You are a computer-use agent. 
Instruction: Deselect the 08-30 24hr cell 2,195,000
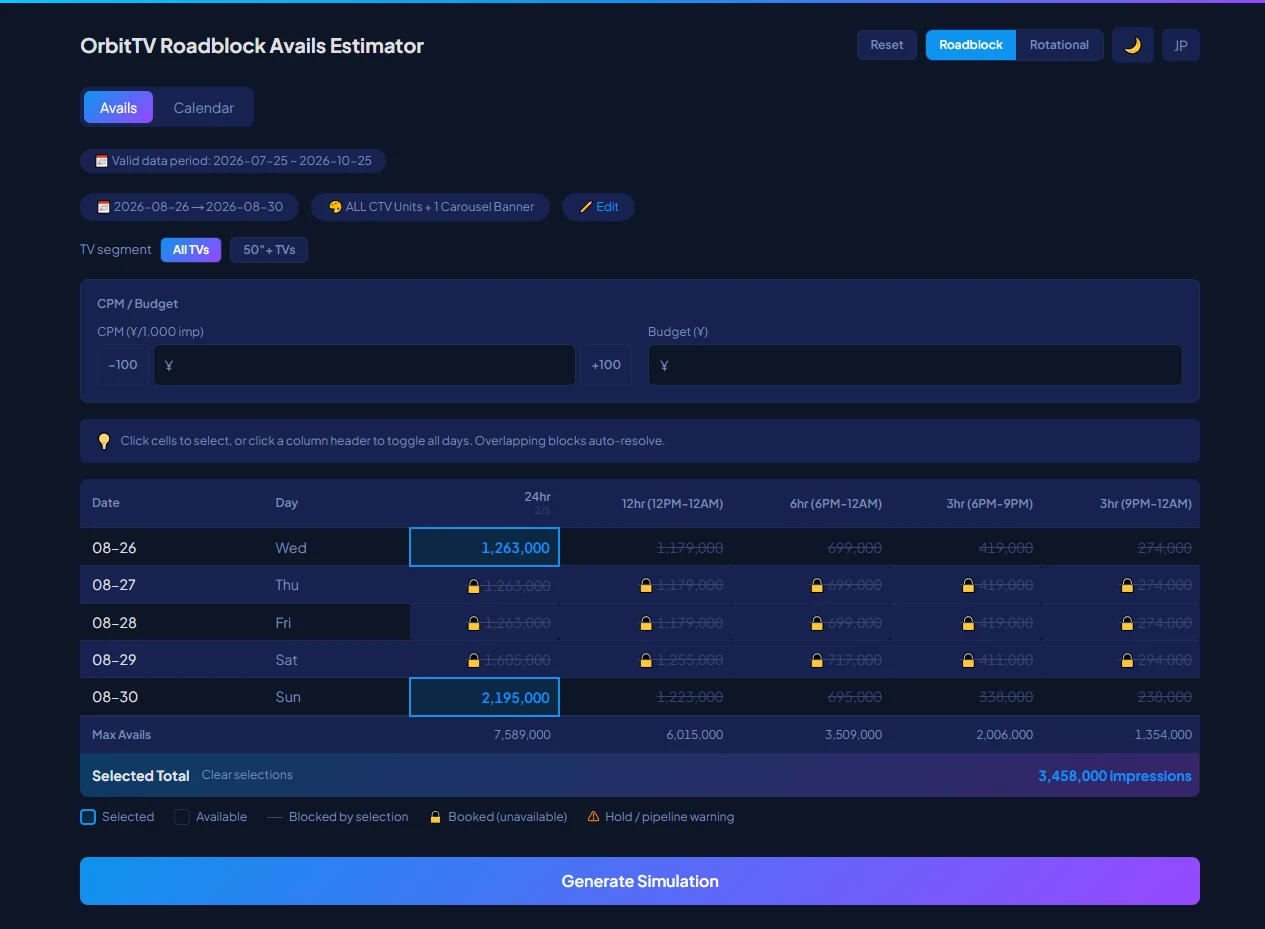pos(484,697)
